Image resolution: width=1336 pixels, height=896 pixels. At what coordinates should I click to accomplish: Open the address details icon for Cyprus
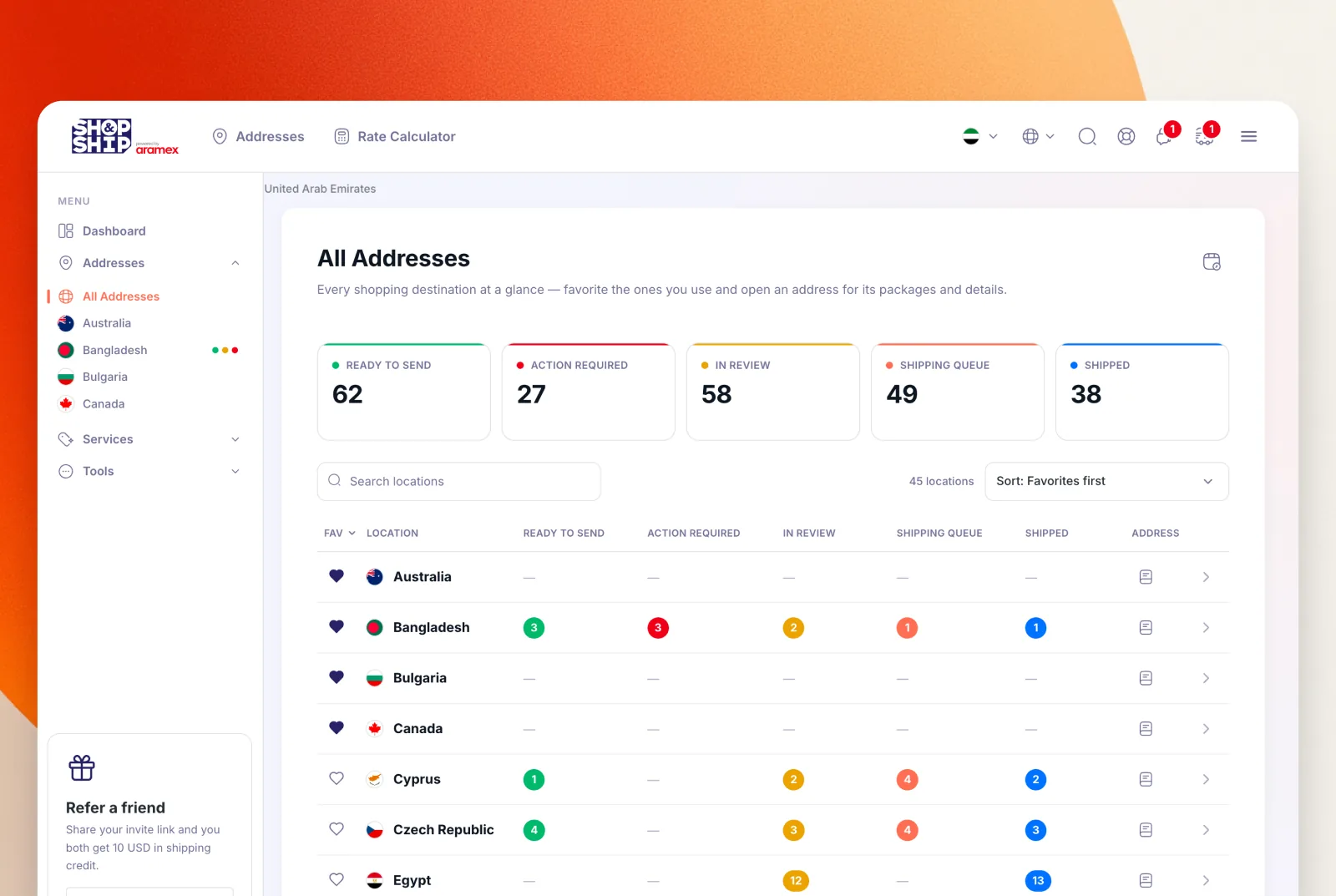pyautogui.click(x=1146, y=779)
